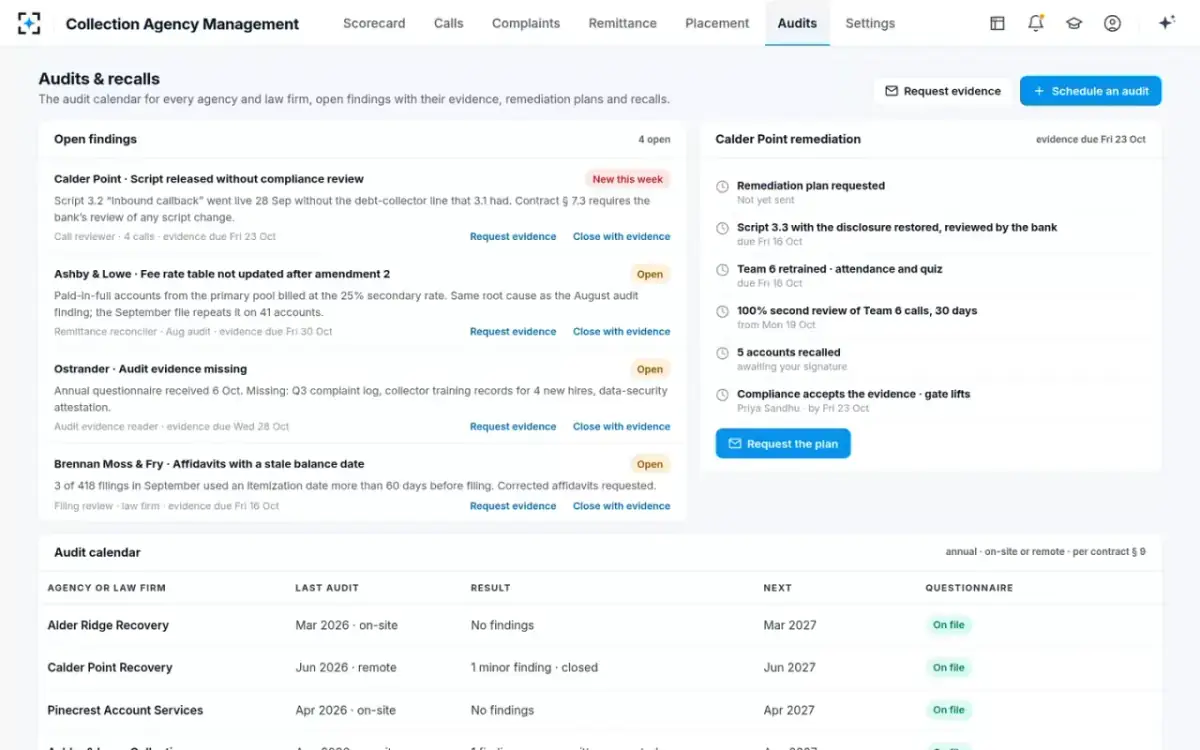The image size is (1200, 750).
Task: Click clock icon beside 100% second review
Action: tap(723, 312)
